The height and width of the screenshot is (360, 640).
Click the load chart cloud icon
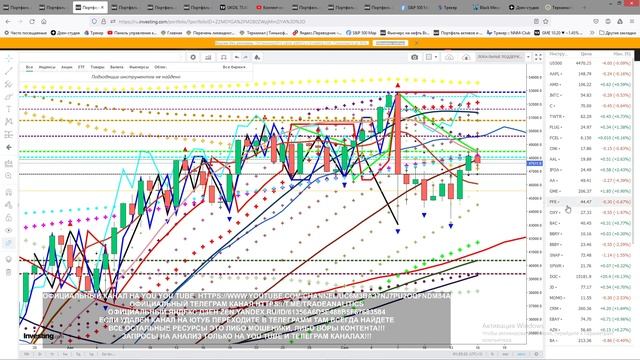(x=466, y=58)
